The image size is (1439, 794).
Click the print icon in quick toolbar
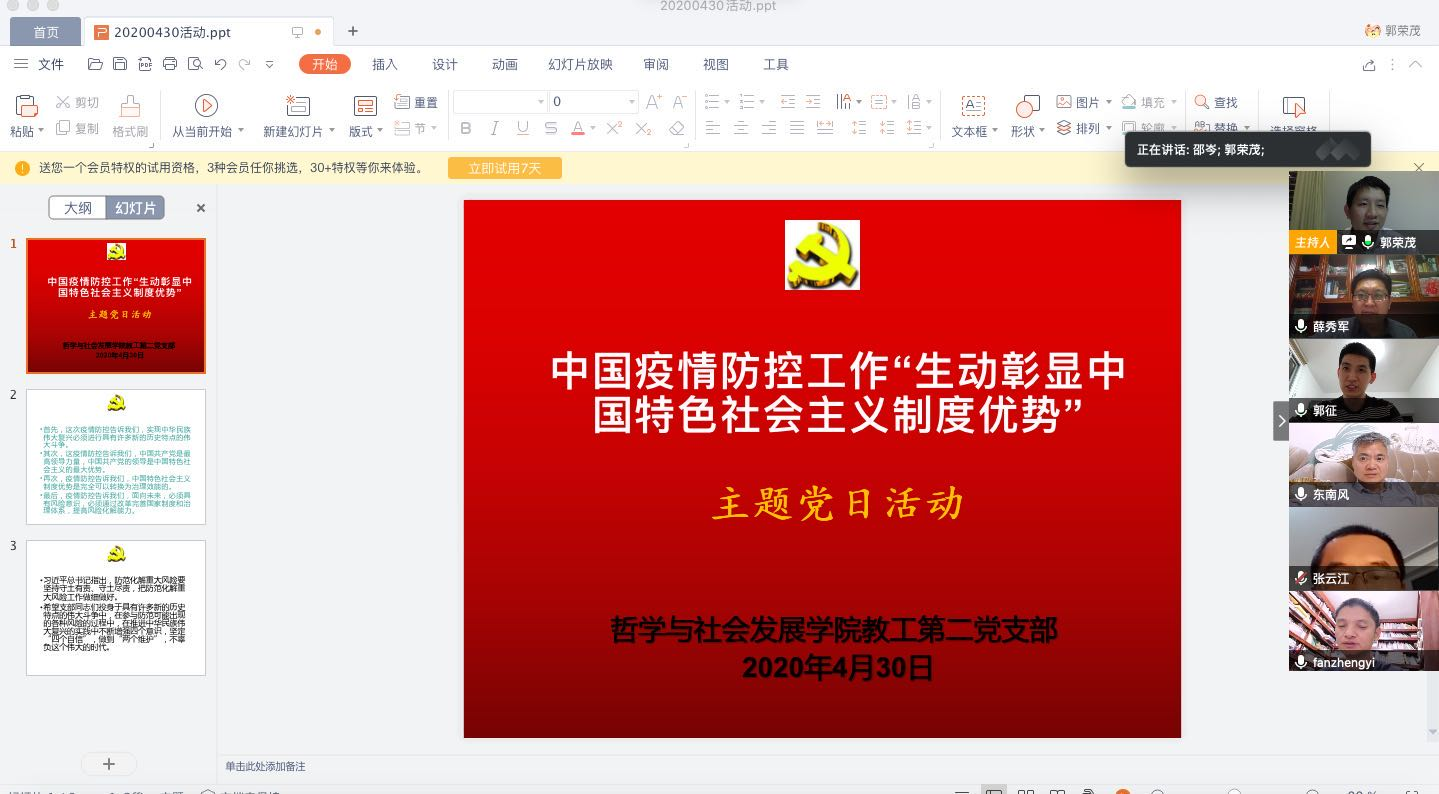170,64
